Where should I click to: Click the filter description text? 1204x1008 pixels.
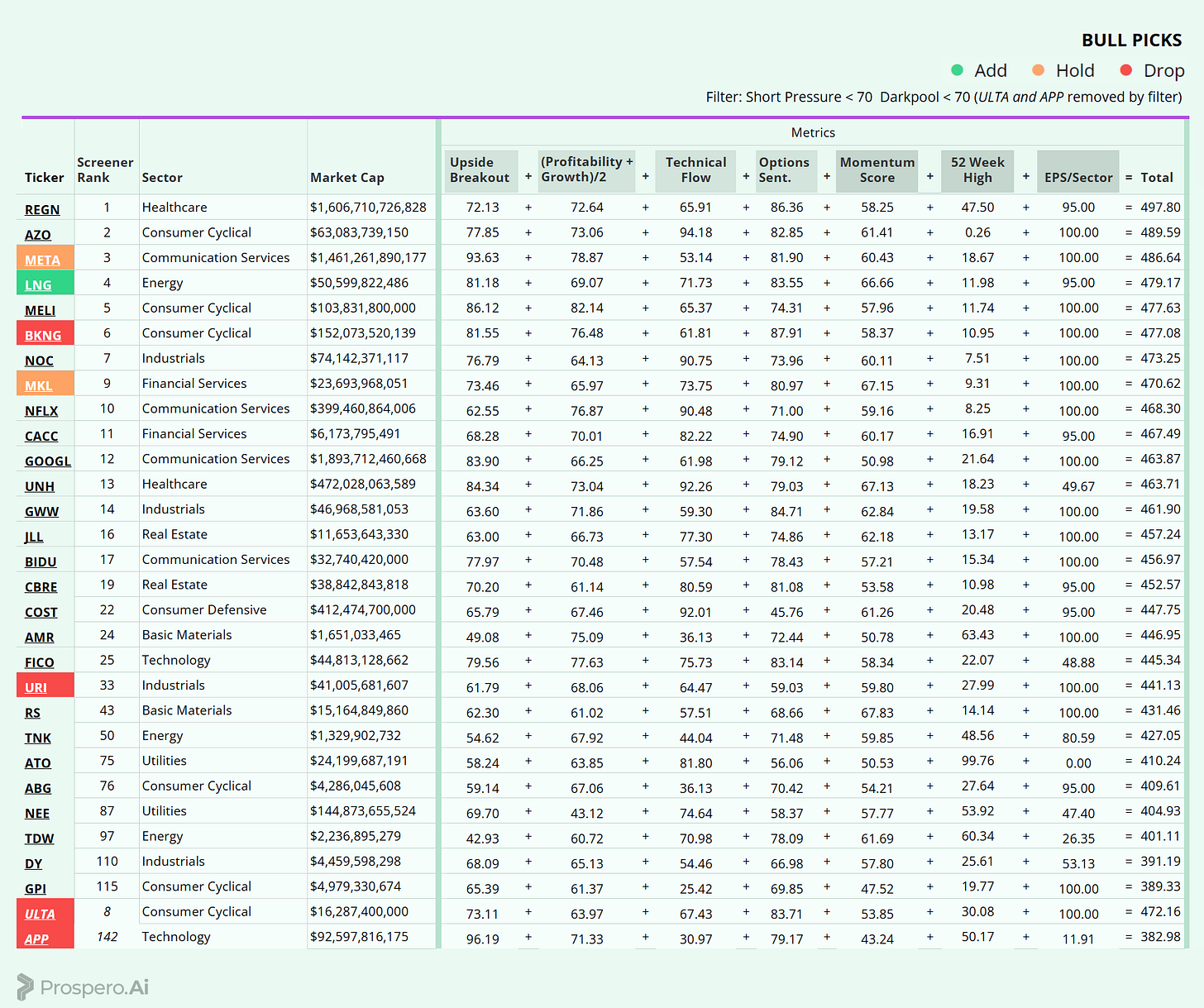[x=944, y=97]
